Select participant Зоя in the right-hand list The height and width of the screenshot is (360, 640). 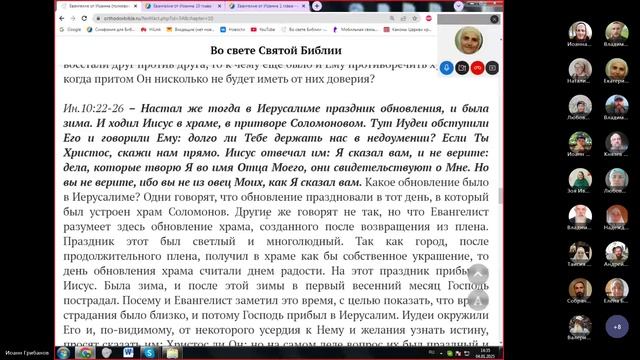(580, 180)
